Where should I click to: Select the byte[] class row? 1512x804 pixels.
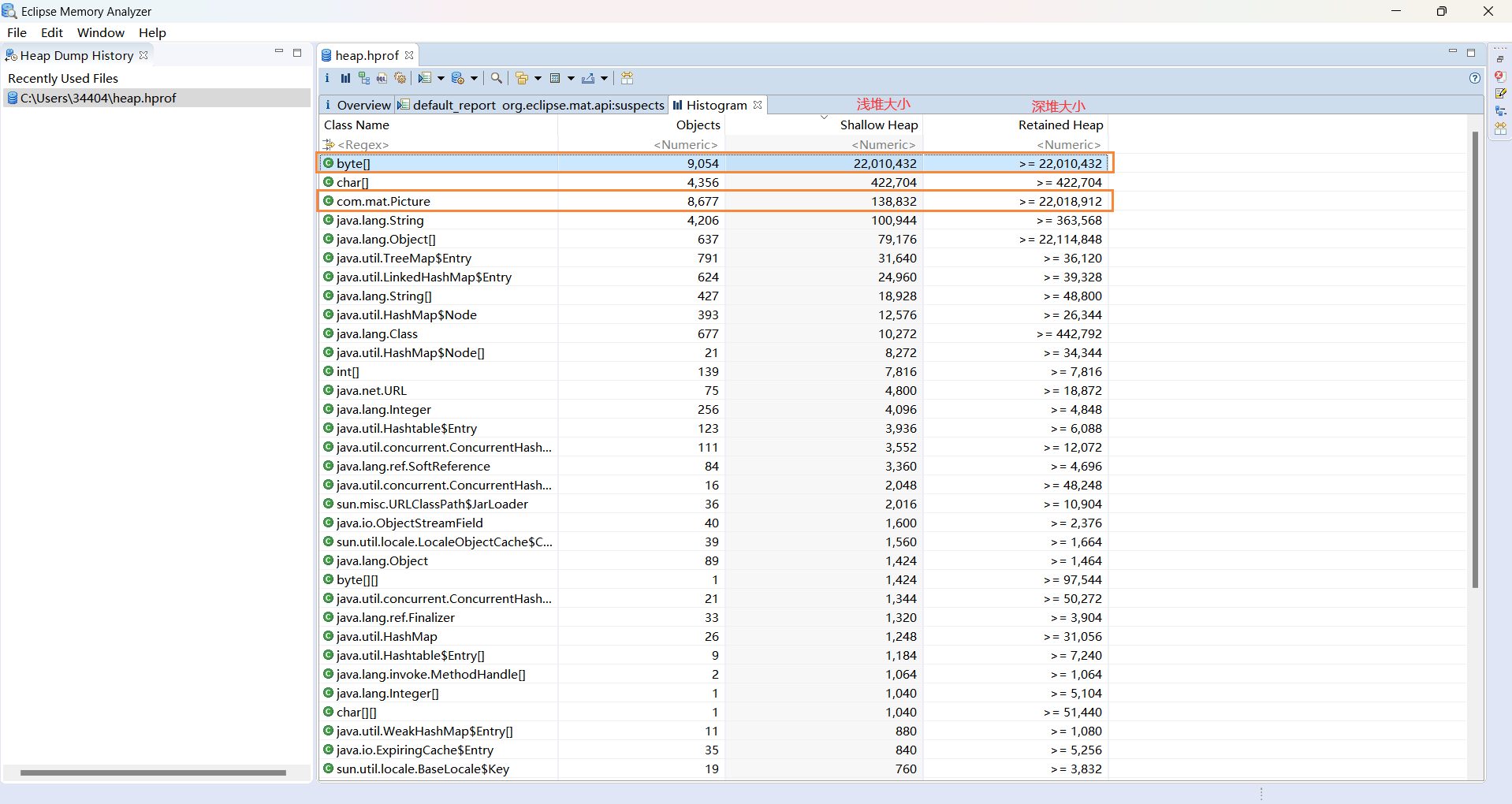coord(714,163)
